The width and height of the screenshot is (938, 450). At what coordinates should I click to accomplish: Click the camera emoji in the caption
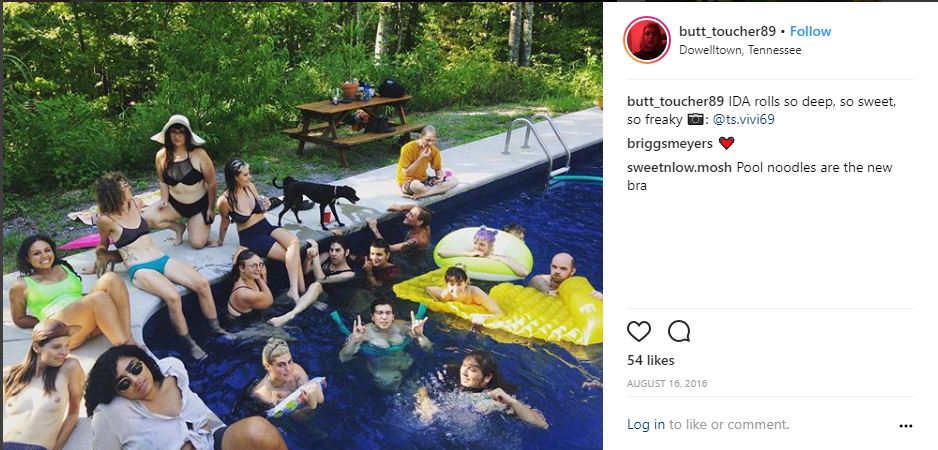(x=695, y=120)
